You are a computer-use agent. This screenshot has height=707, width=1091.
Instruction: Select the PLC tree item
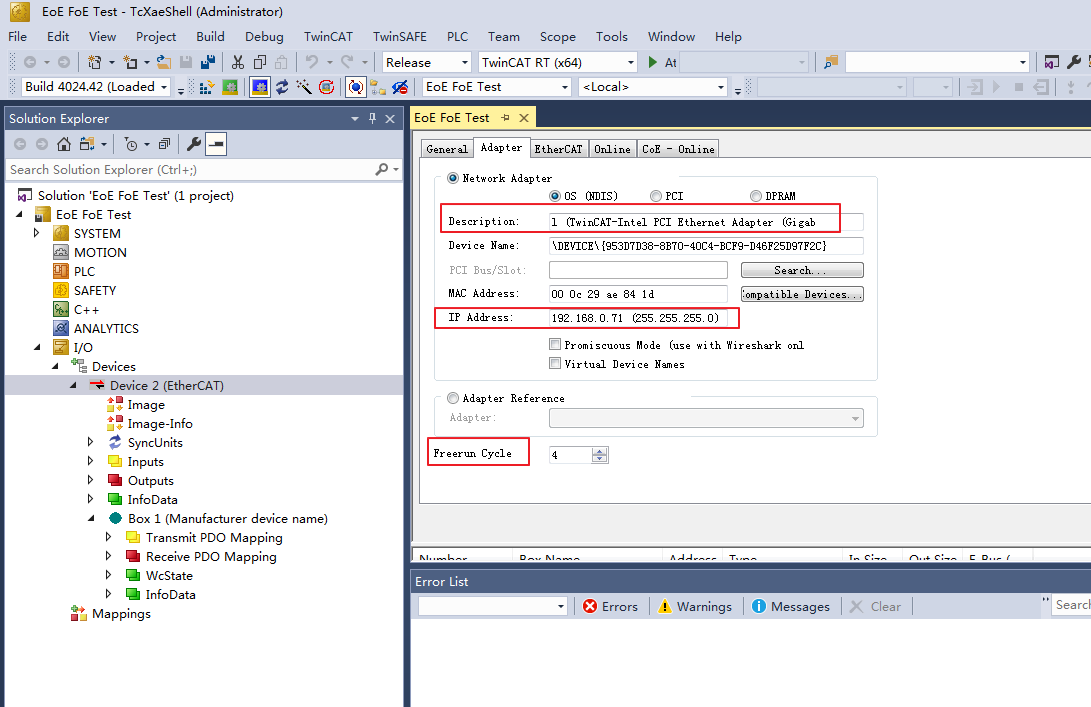point(84,271)
